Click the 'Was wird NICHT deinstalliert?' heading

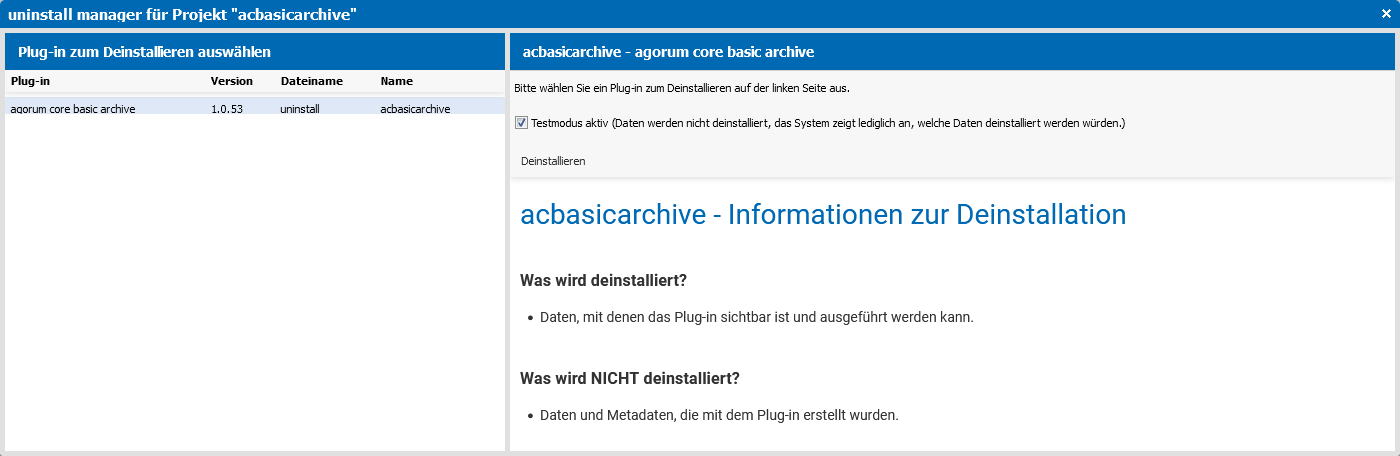point(630,378)
